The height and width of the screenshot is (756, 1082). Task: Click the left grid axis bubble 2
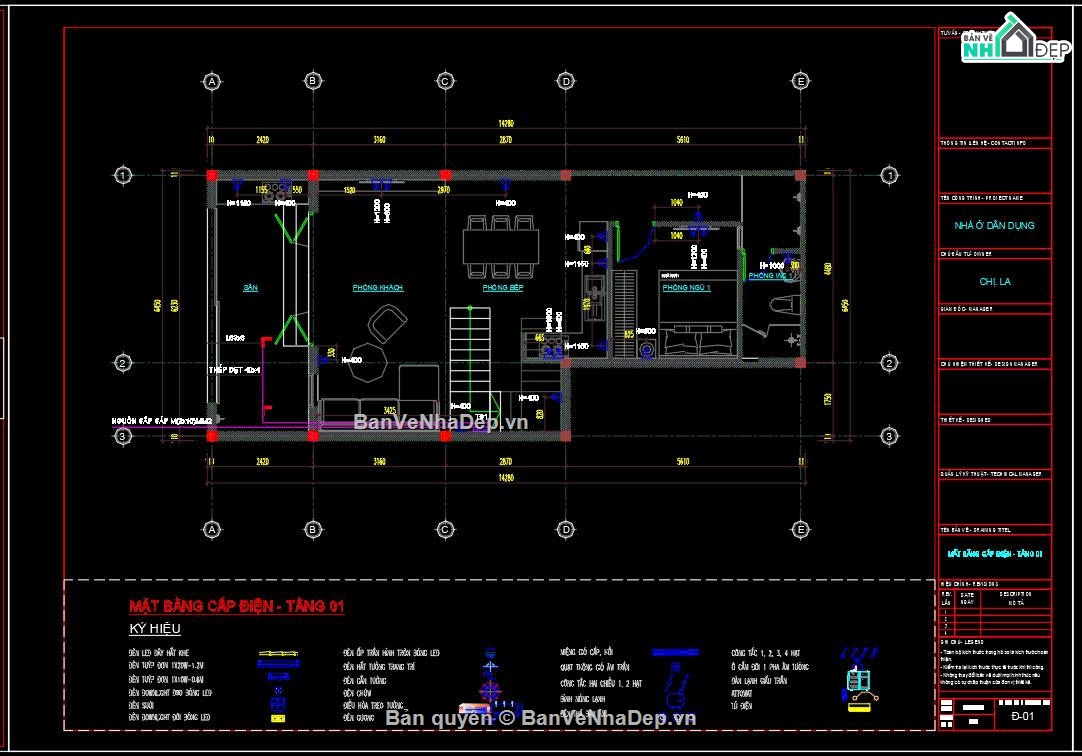[122, 363]
